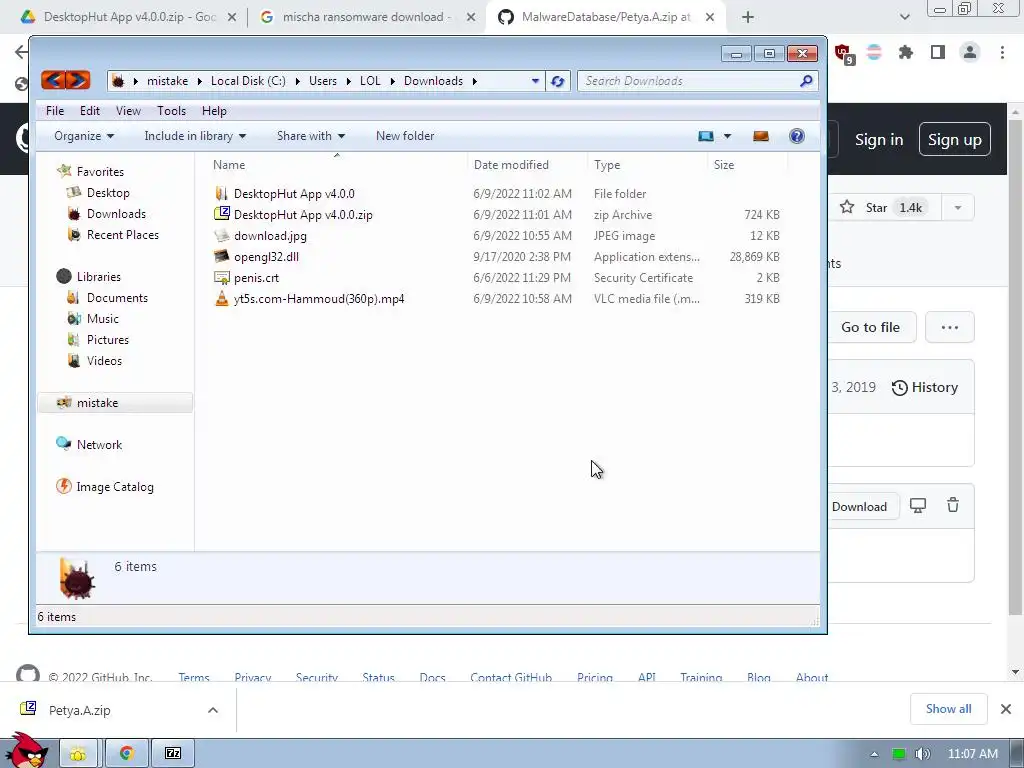The height and width of the screenshot is (768, 1024).
Task: Sort by the Date modified column header
Action: [x=511, y=165]
